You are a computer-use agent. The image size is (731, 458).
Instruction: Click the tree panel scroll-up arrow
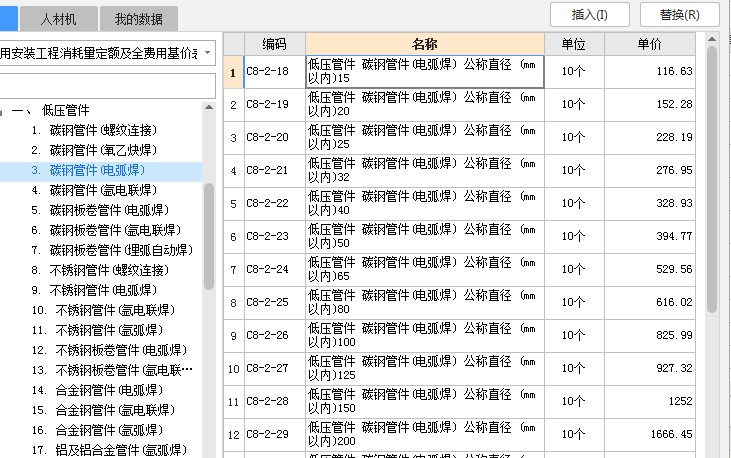coord(209,107)
